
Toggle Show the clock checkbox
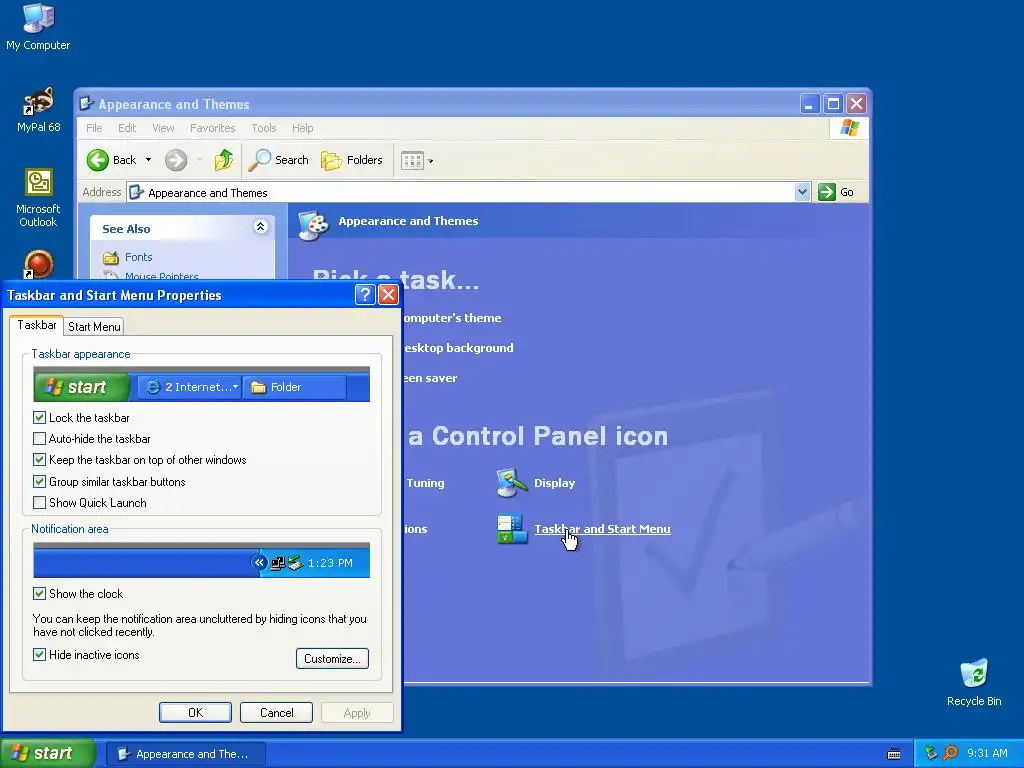click(x=39, y=594)
